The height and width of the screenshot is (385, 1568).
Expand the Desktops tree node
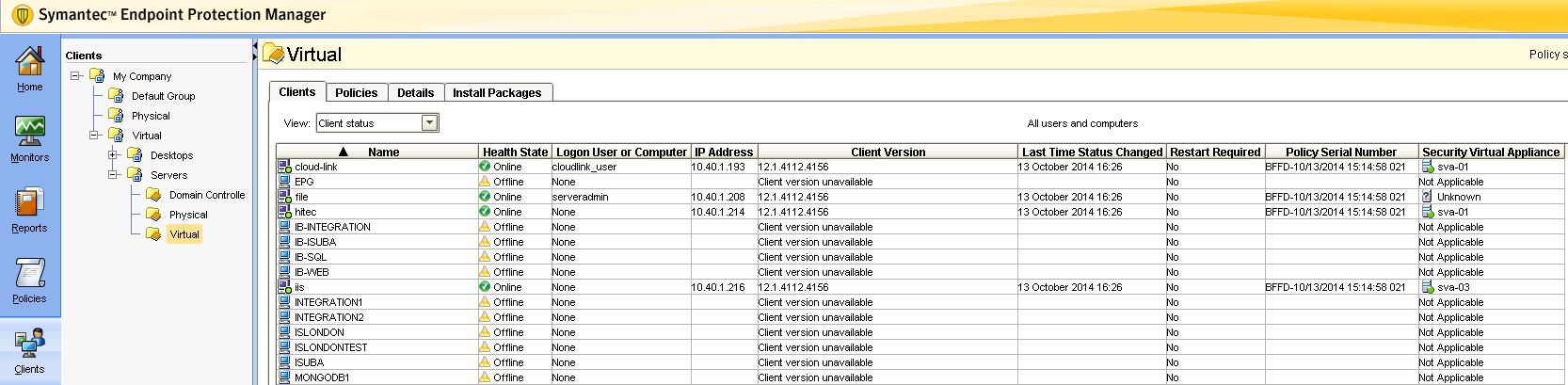point(114,155)
